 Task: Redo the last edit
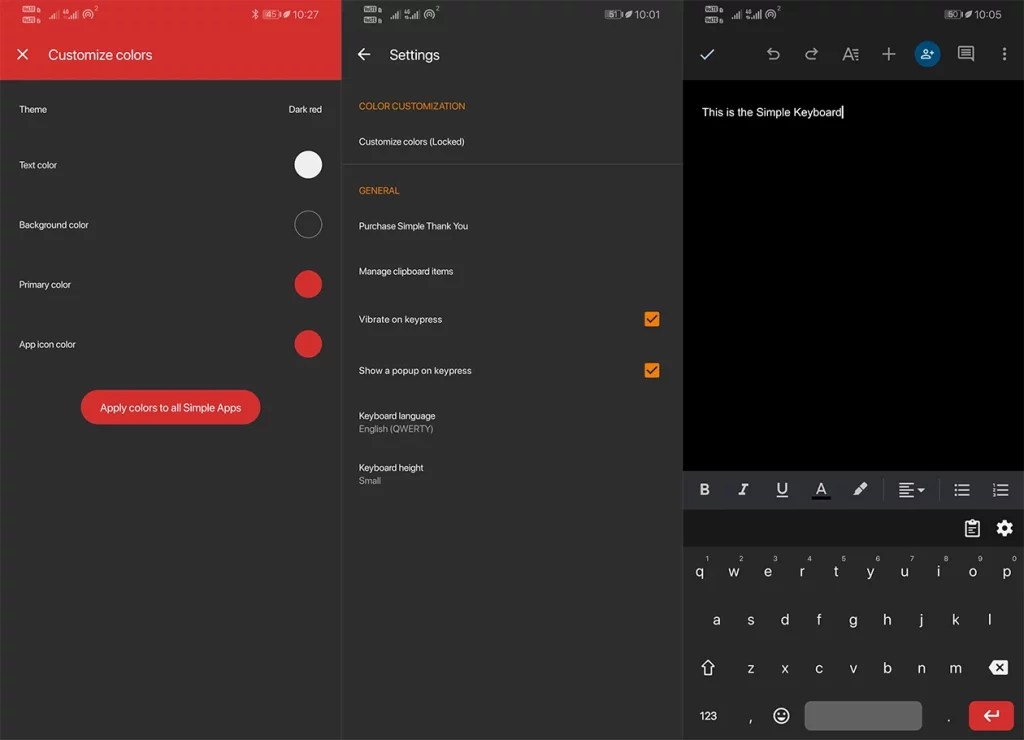point(812,55)
